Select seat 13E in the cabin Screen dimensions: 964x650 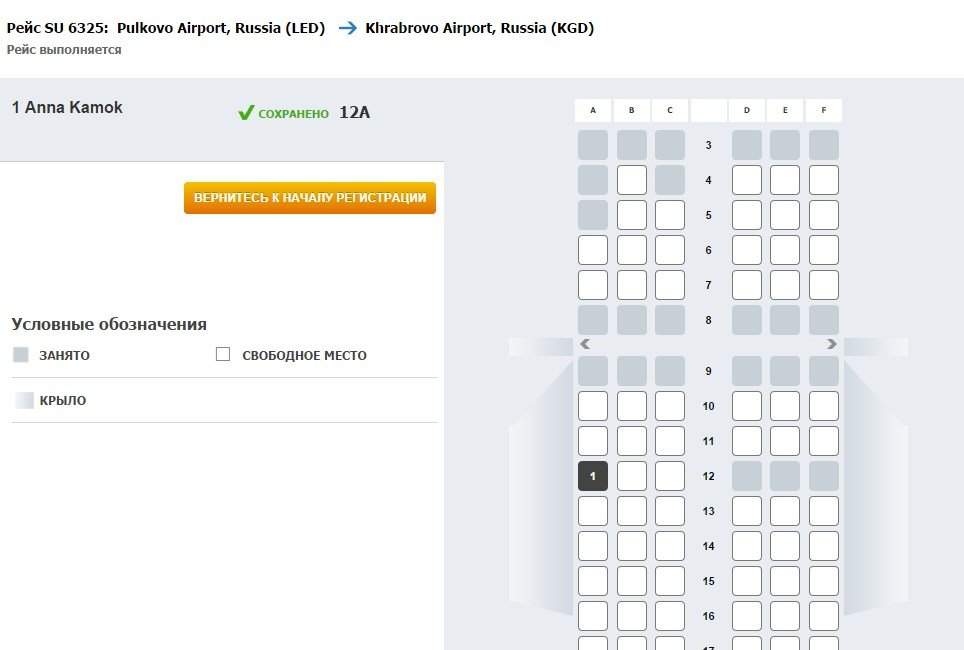coord(785,511)
